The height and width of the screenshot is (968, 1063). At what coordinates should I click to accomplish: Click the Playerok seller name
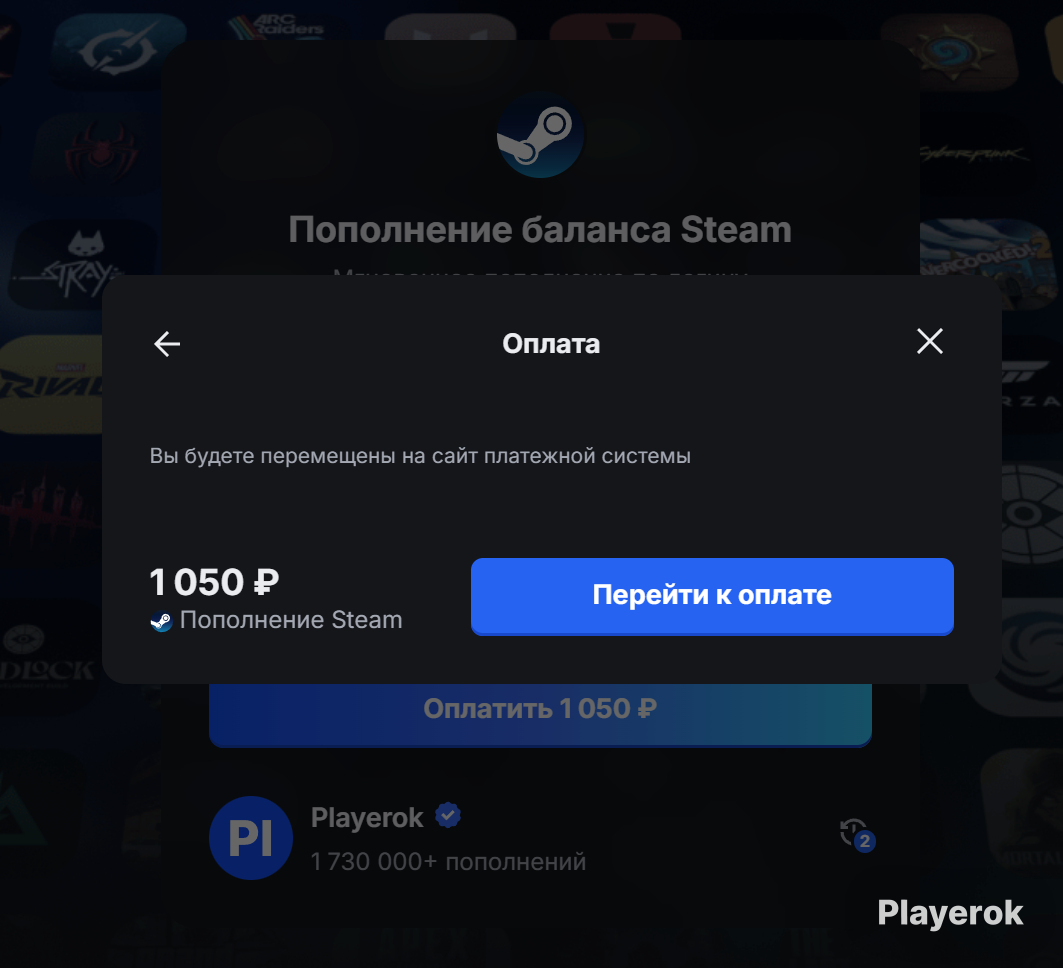pyautogui.click(x=367, y=818)
